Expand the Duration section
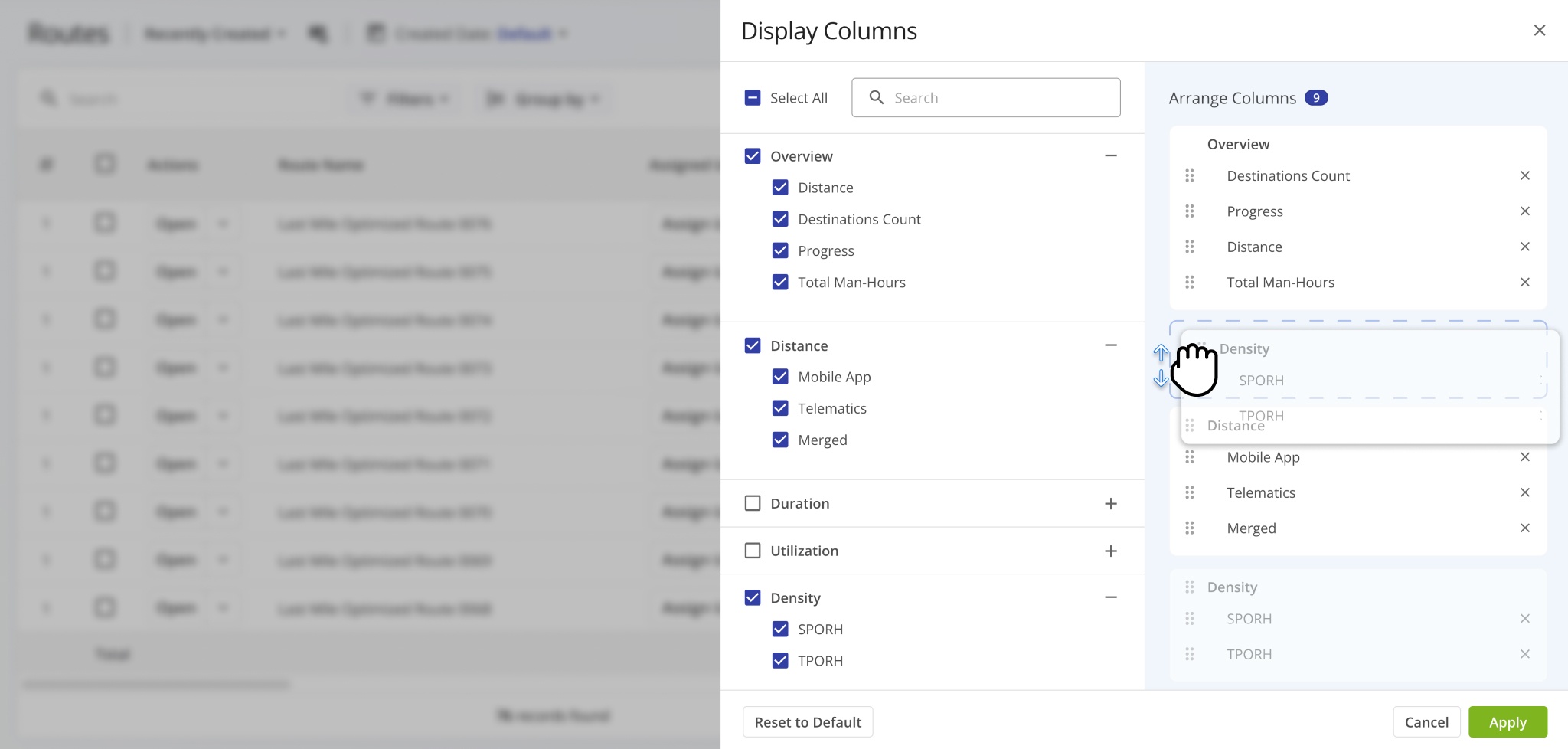Image resolution: width=1568 pixels, height=749 pixels. (1111, 503)
